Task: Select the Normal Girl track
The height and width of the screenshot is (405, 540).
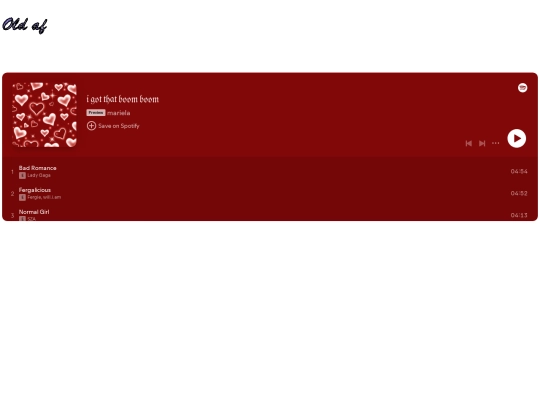Action: [x=270, y=214]
